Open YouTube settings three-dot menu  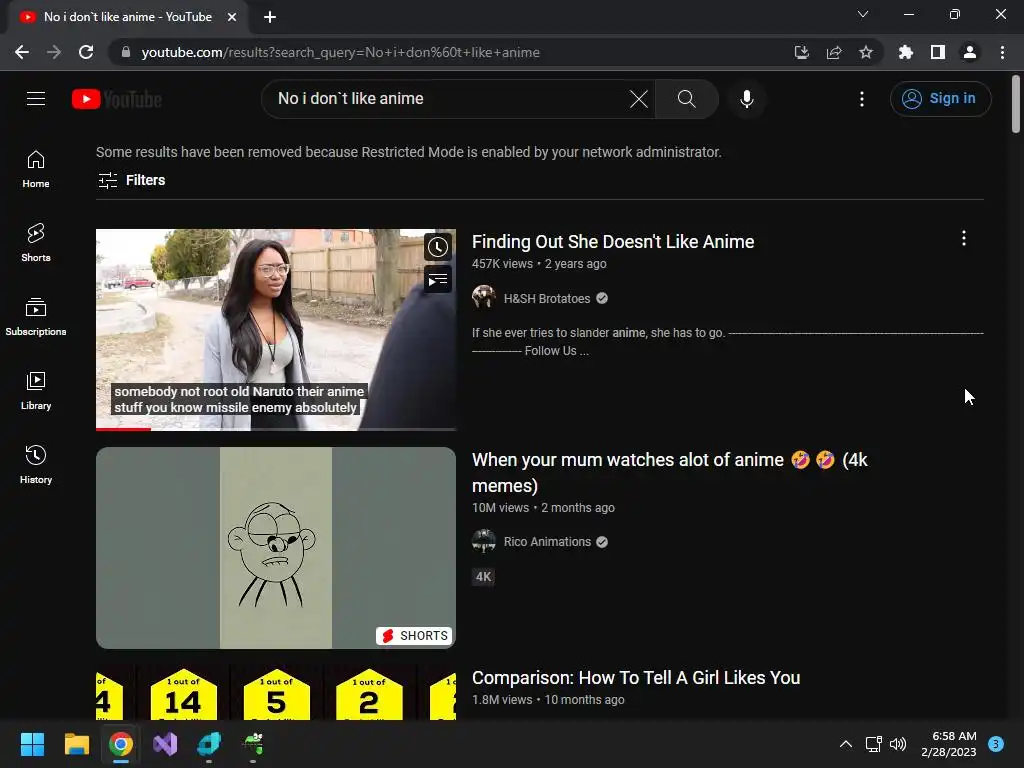click(862, 99)
